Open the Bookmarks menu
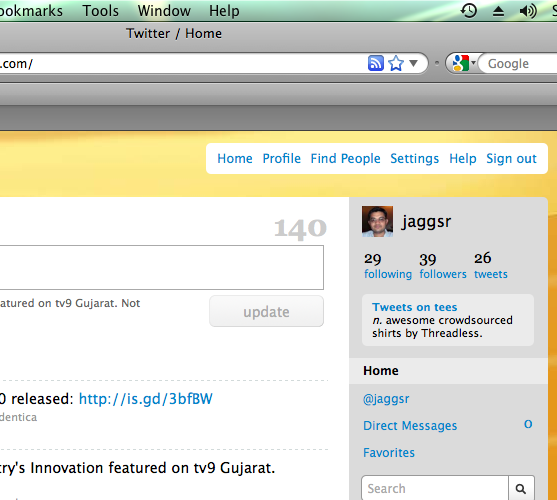The image size is (557, 500). pos(31,11)
